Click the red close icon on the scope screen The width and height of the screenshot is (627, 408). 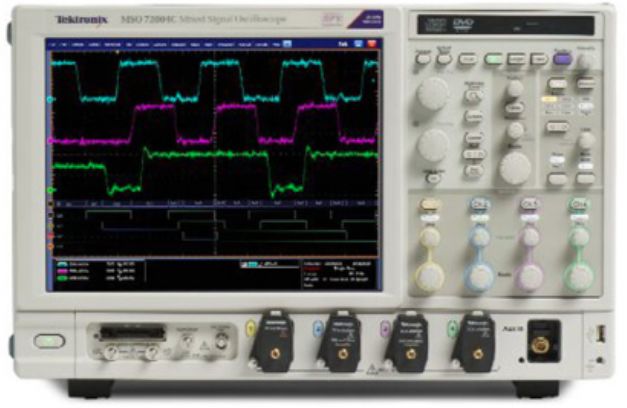[x=372, y=44]
